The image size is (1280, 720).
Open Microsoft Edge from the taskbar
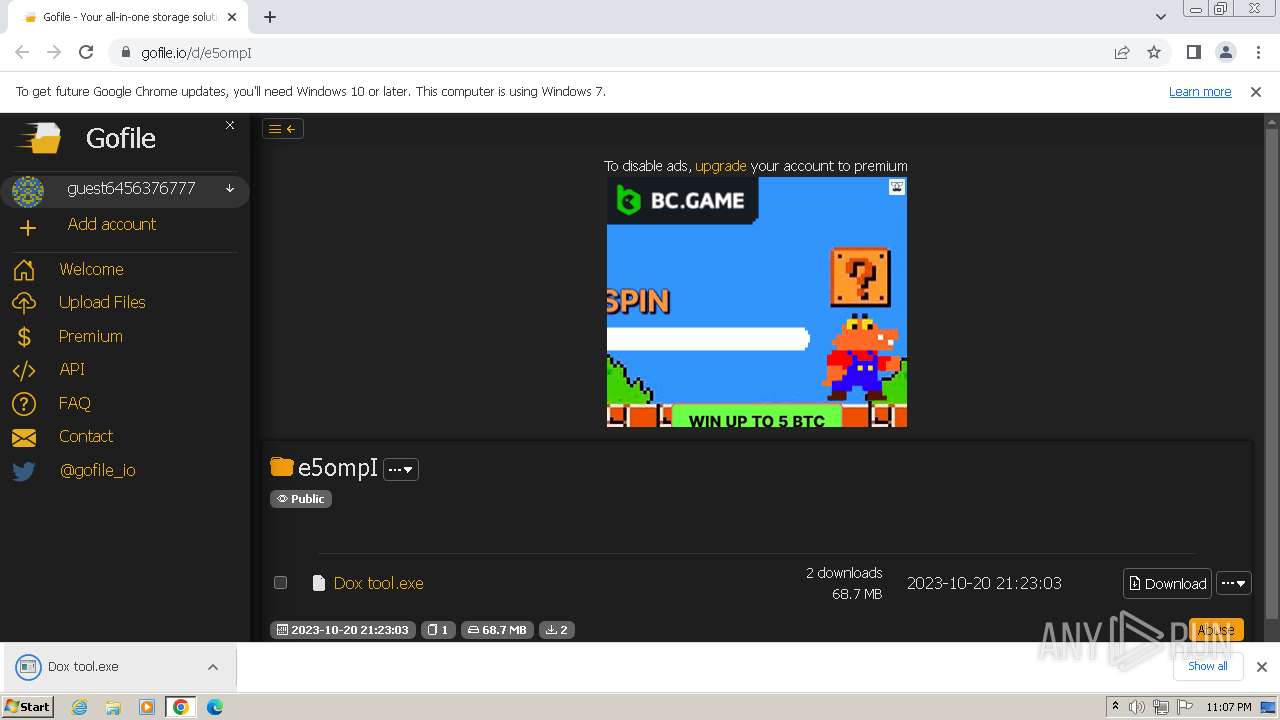point(215,707)
